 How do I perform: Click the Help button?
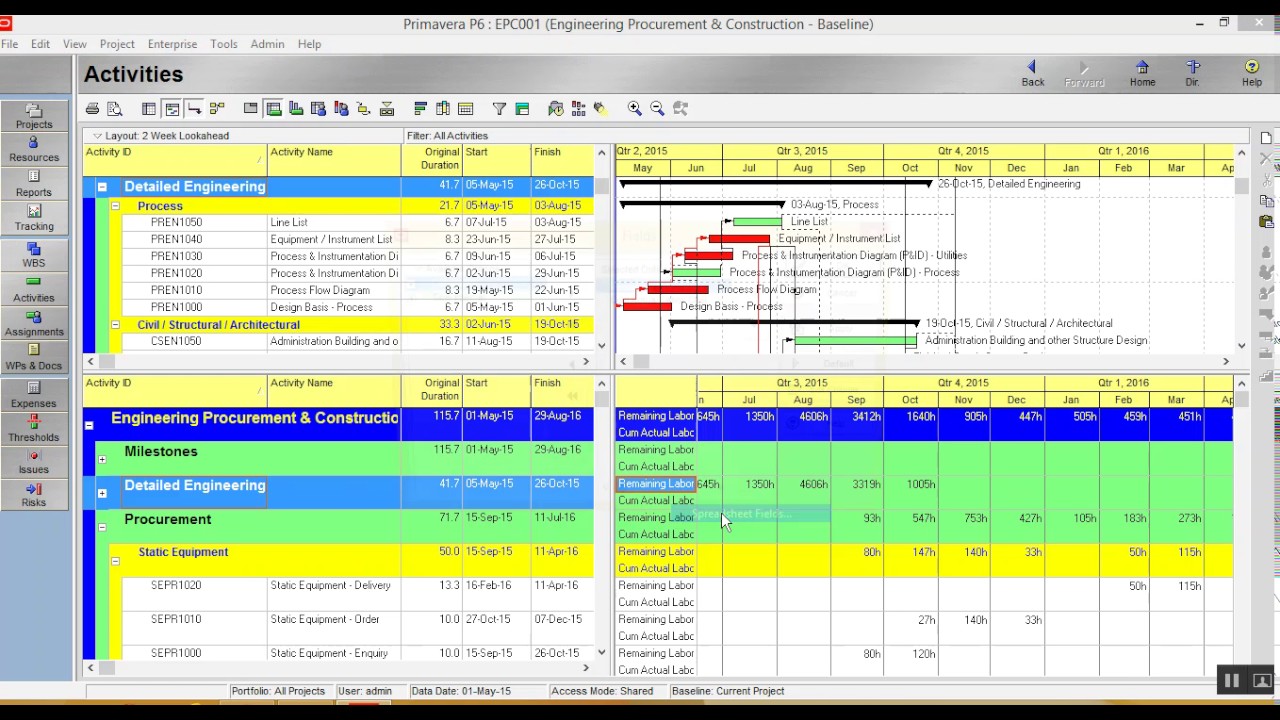tap(1252, 74)
